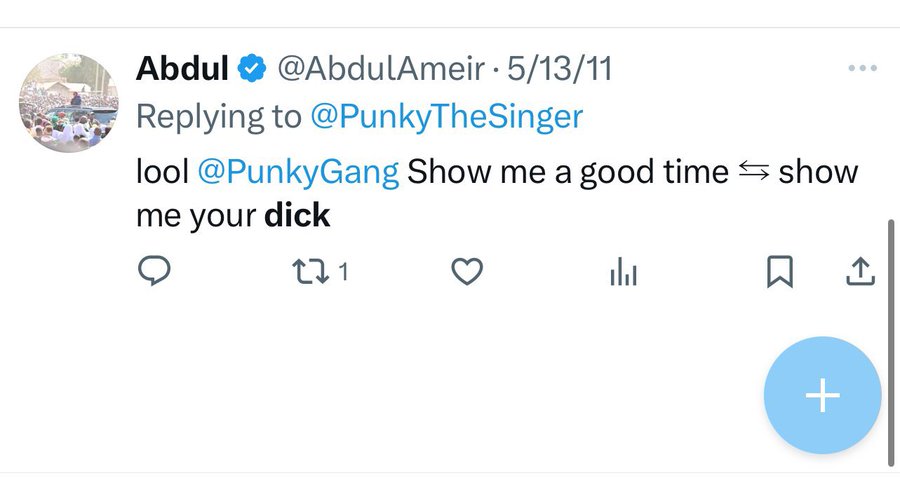The image size is (900, 492).
Task: Click the two-way arrows symbol in tweet
Action: click(753, 171)
